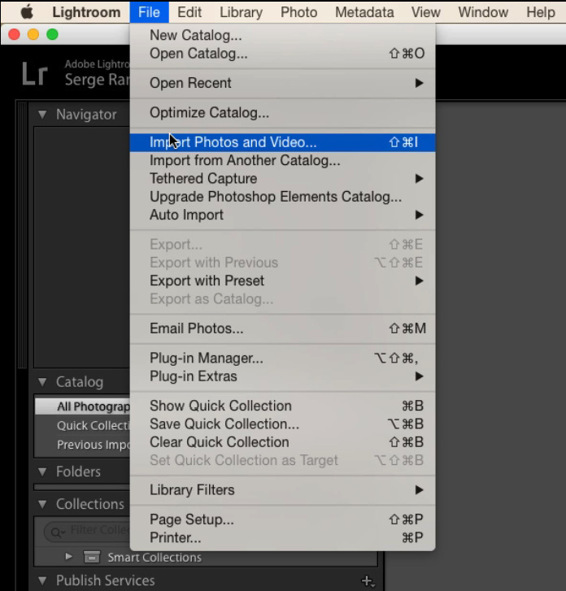This screenshot has height=591, width=566.
Task: Open the Metadata menu
Action: 364,12
